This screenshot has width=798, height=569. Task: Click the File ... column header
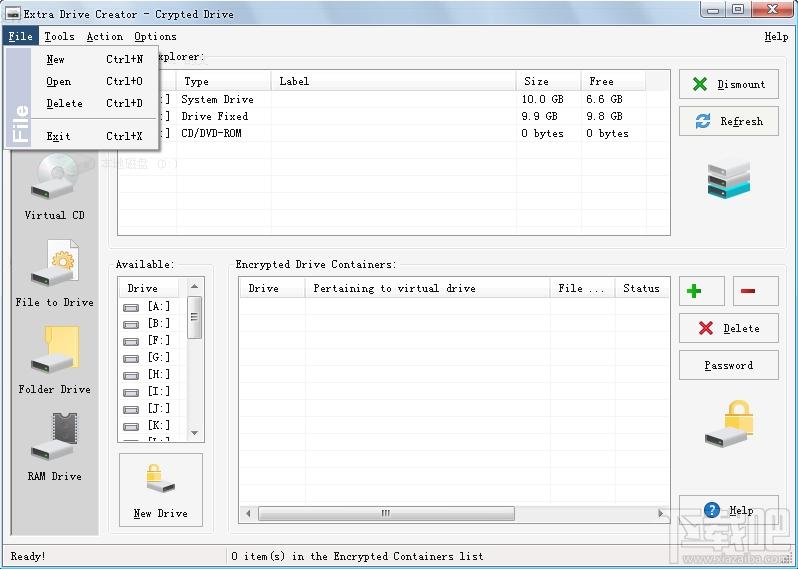[x=583, y=288]
